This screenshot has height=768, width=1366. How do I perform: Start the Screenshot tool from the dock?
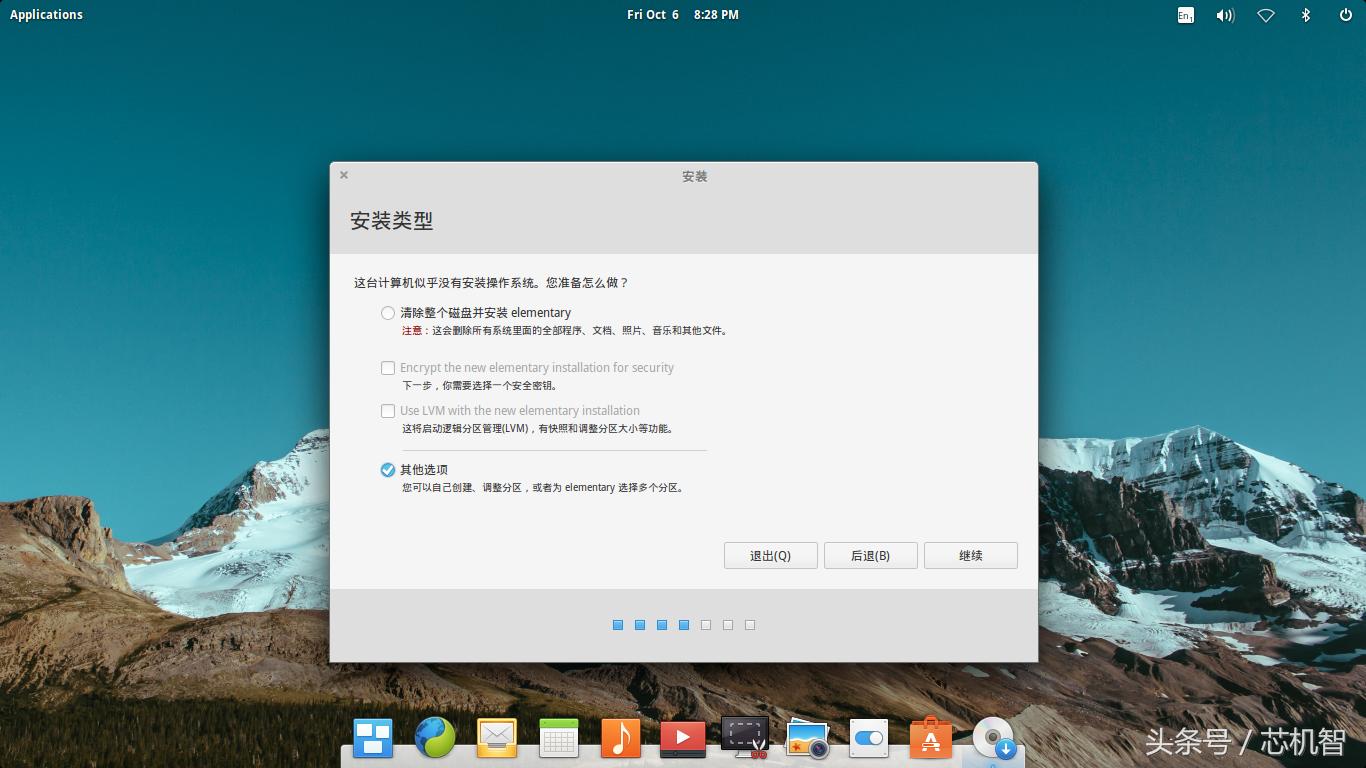744,738
